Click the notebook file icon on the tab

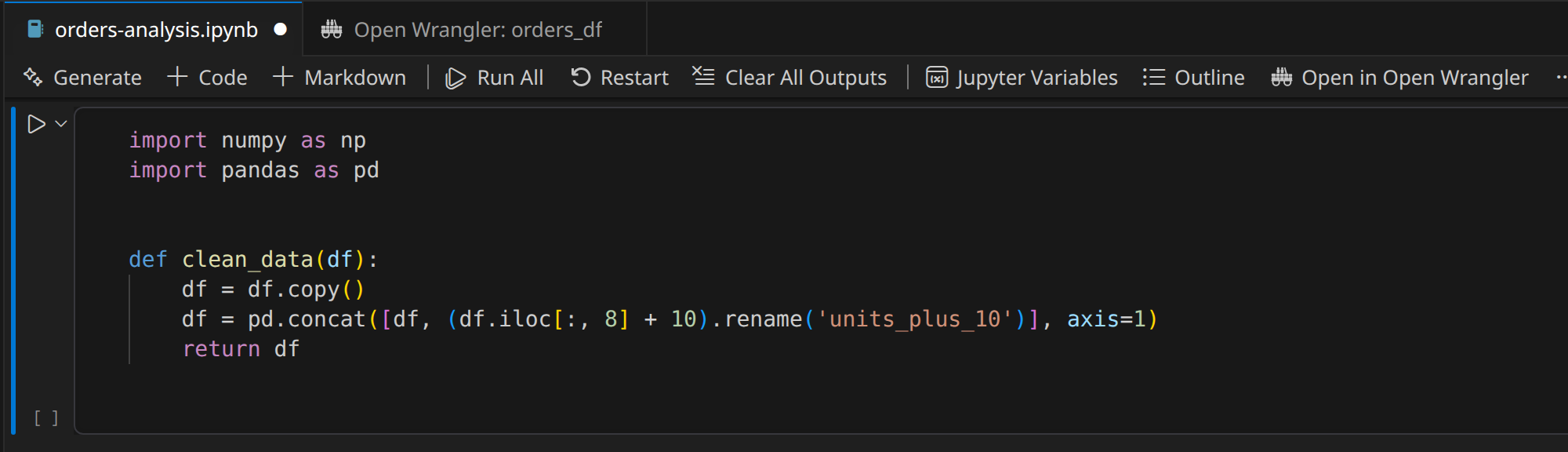click(35, 30)
